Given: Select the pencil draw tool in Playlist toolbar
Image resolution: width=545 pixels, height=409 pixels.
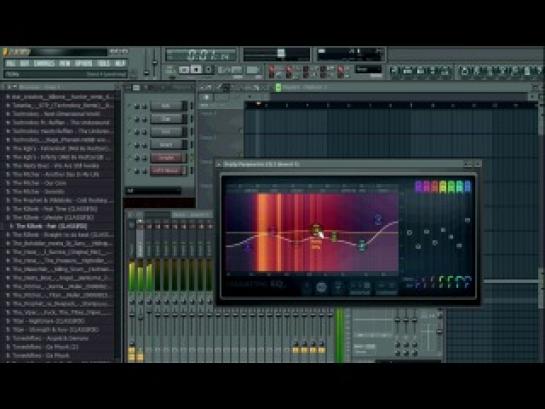Looking at the screenshot, I should click(219, 87).
